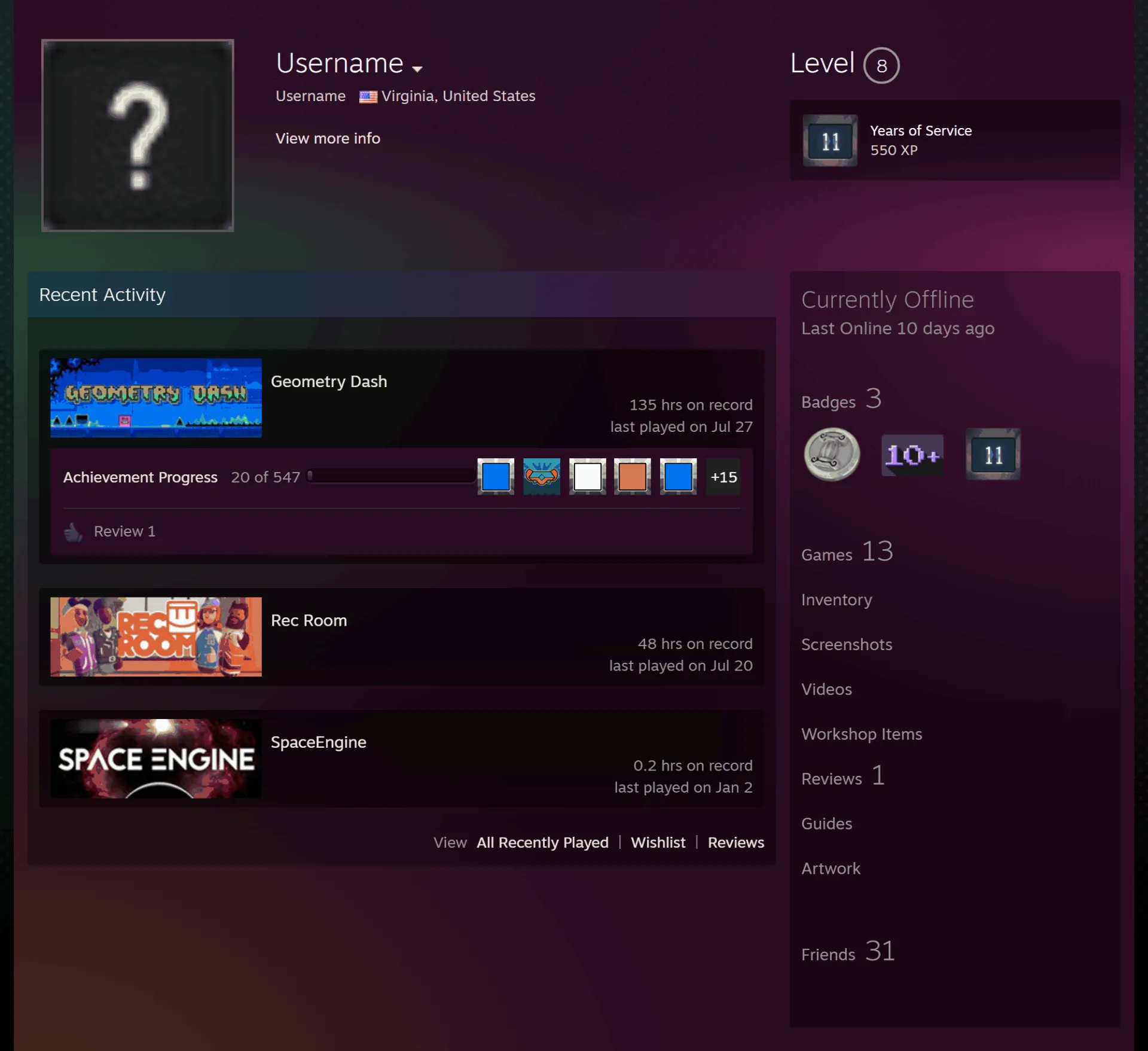Open Review 1 for Geometry Dash
The image size is (1148, 1051).
[124, 531]
